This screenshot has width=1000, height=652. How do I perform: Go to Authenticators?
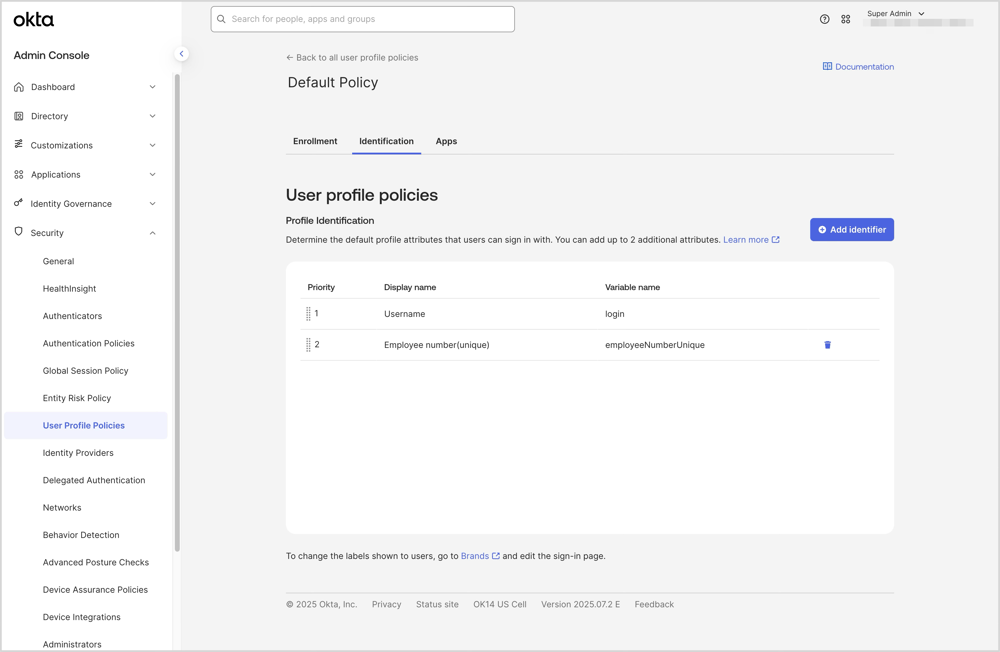[72, 316]
